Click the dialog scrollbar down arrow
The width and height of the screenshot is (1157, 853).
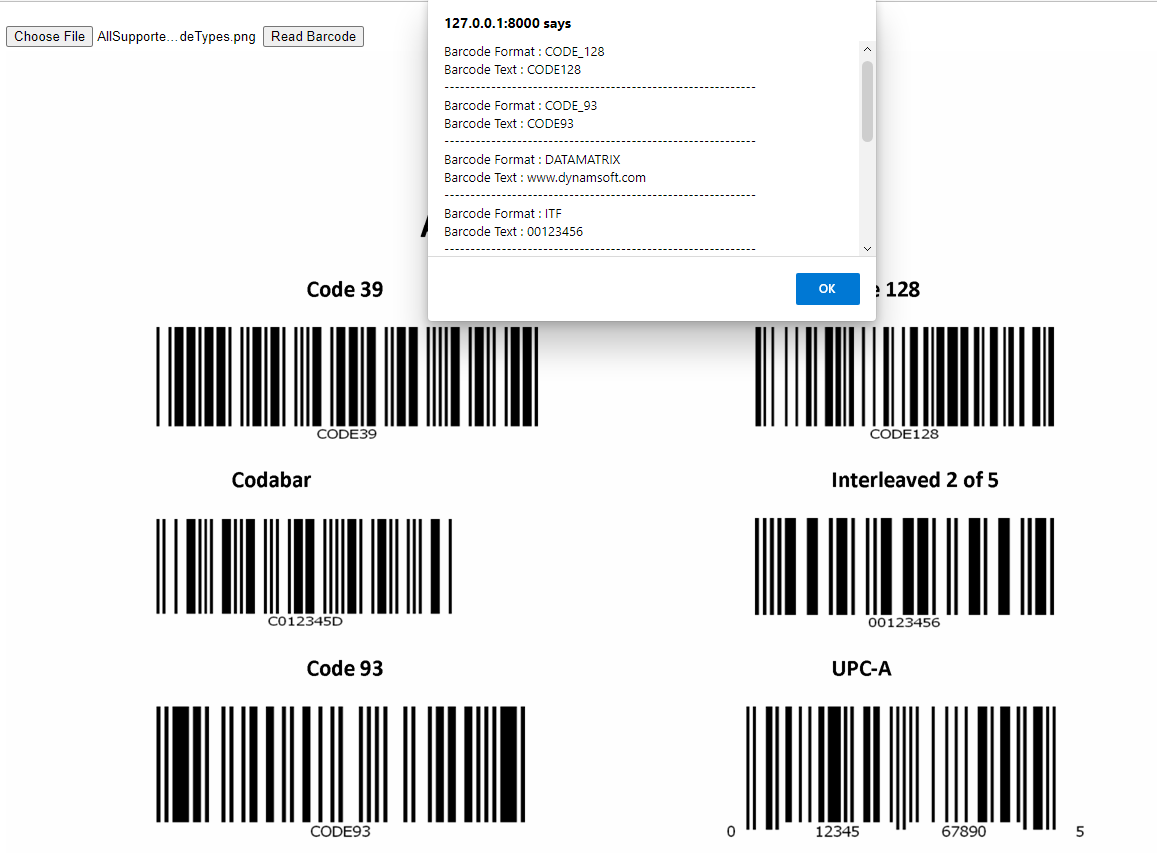tap(867, 248)
